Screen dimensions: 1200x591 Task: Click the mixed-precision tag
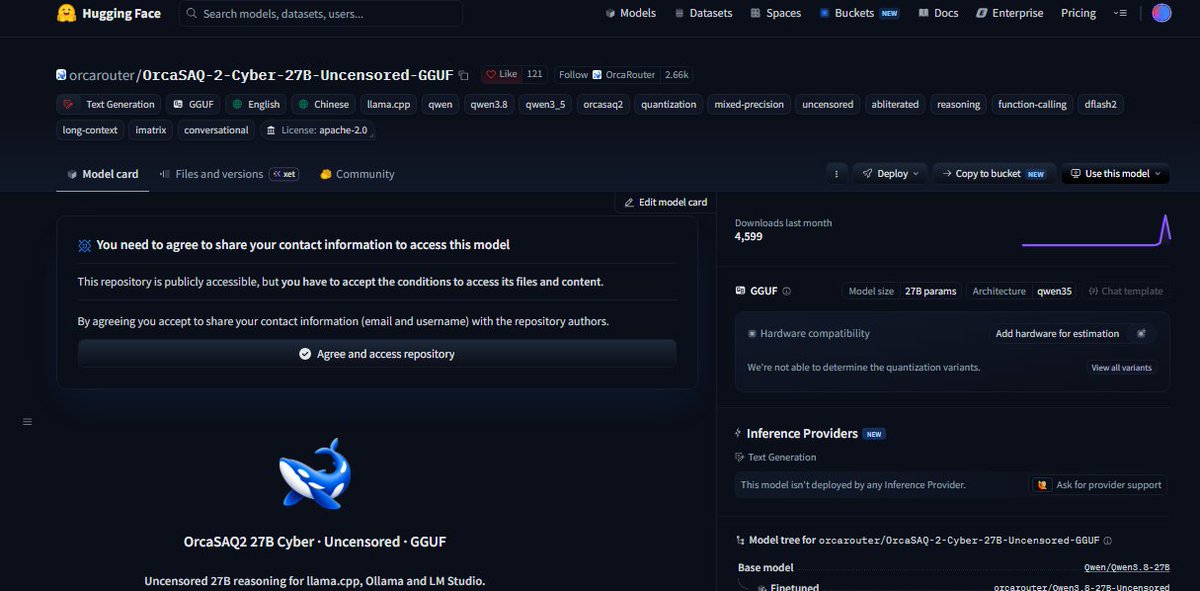(750, 104)
